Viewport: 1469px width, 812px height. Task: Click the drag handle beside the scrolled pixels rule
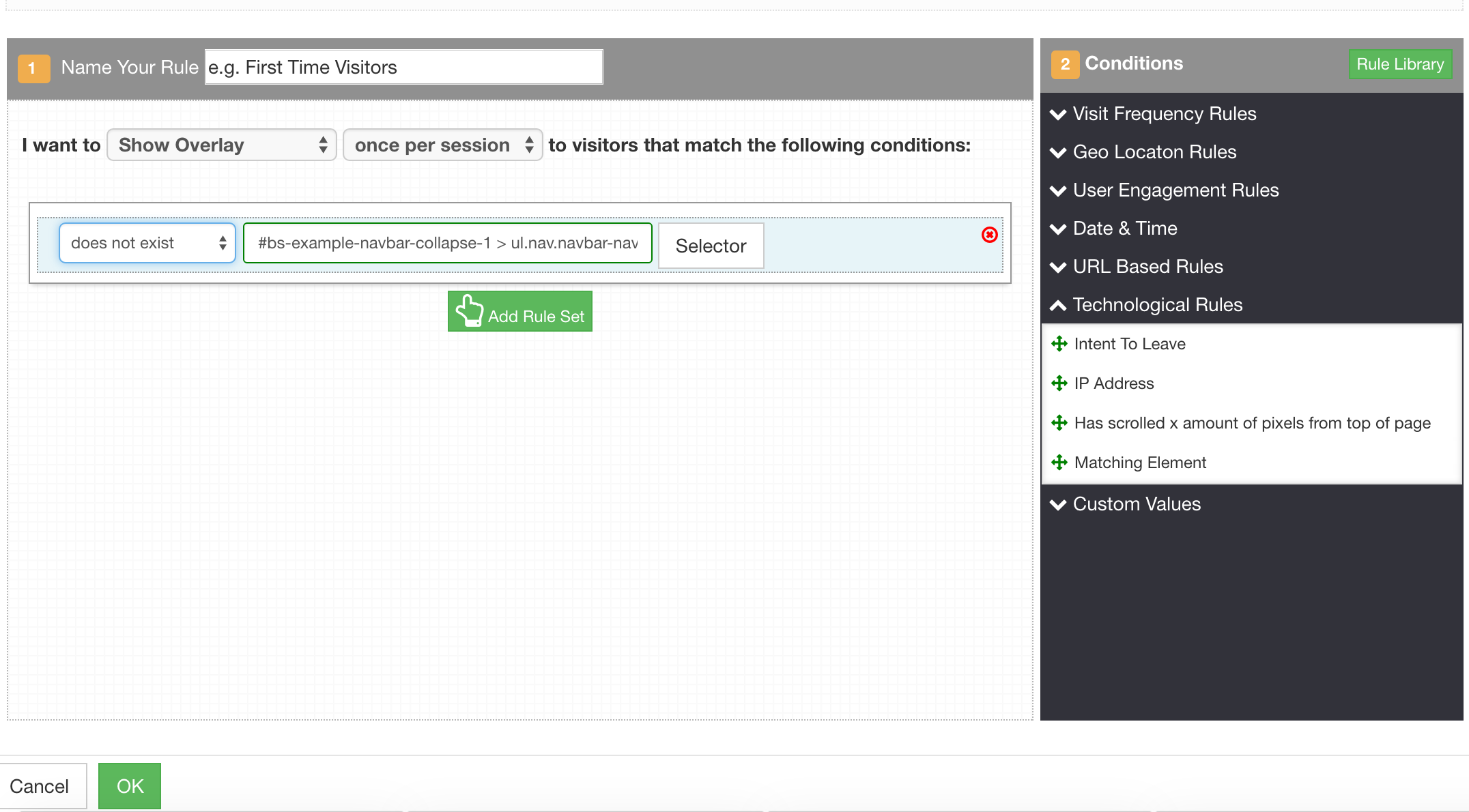pyautogui.click(x=1060, y=423)
